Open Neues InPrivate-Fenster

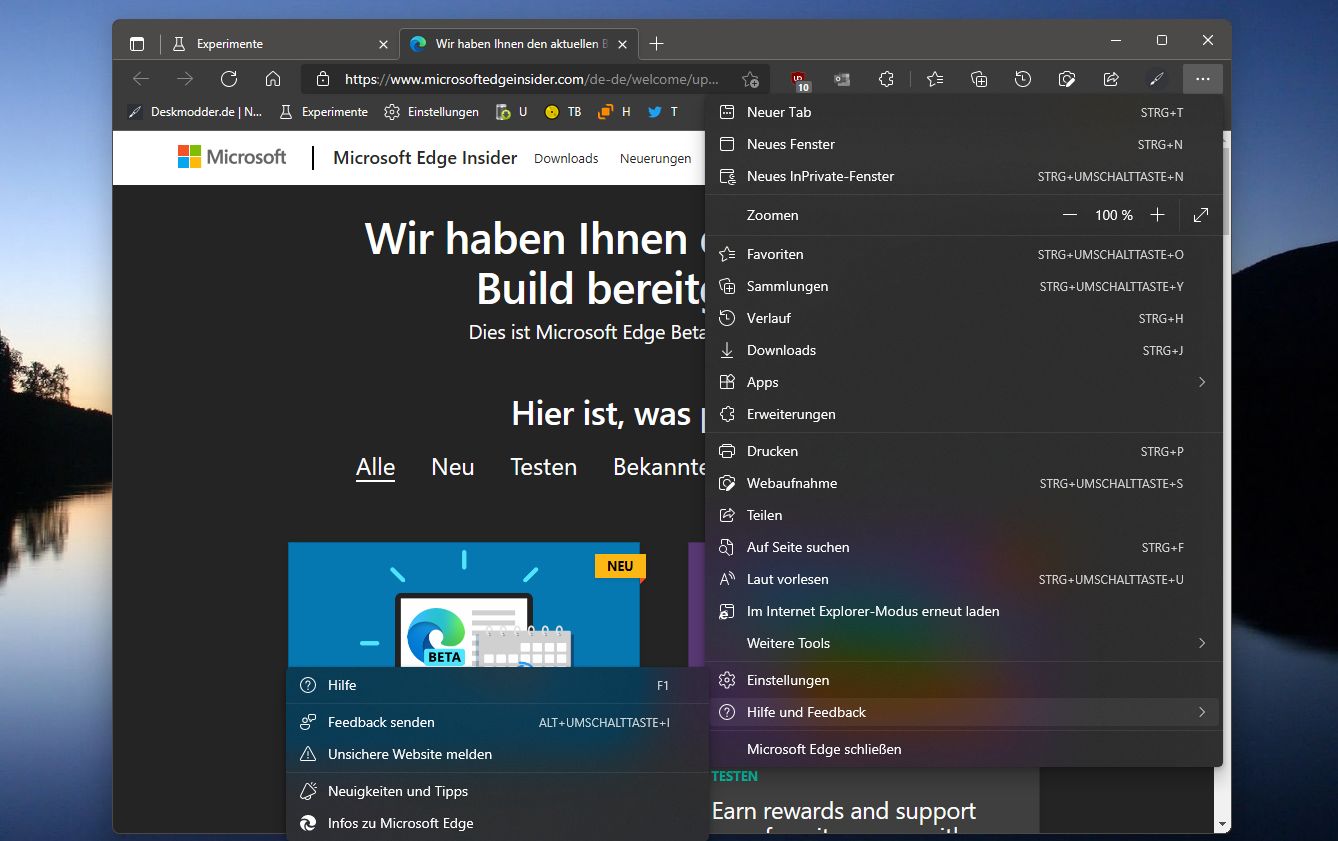point(964,177)
